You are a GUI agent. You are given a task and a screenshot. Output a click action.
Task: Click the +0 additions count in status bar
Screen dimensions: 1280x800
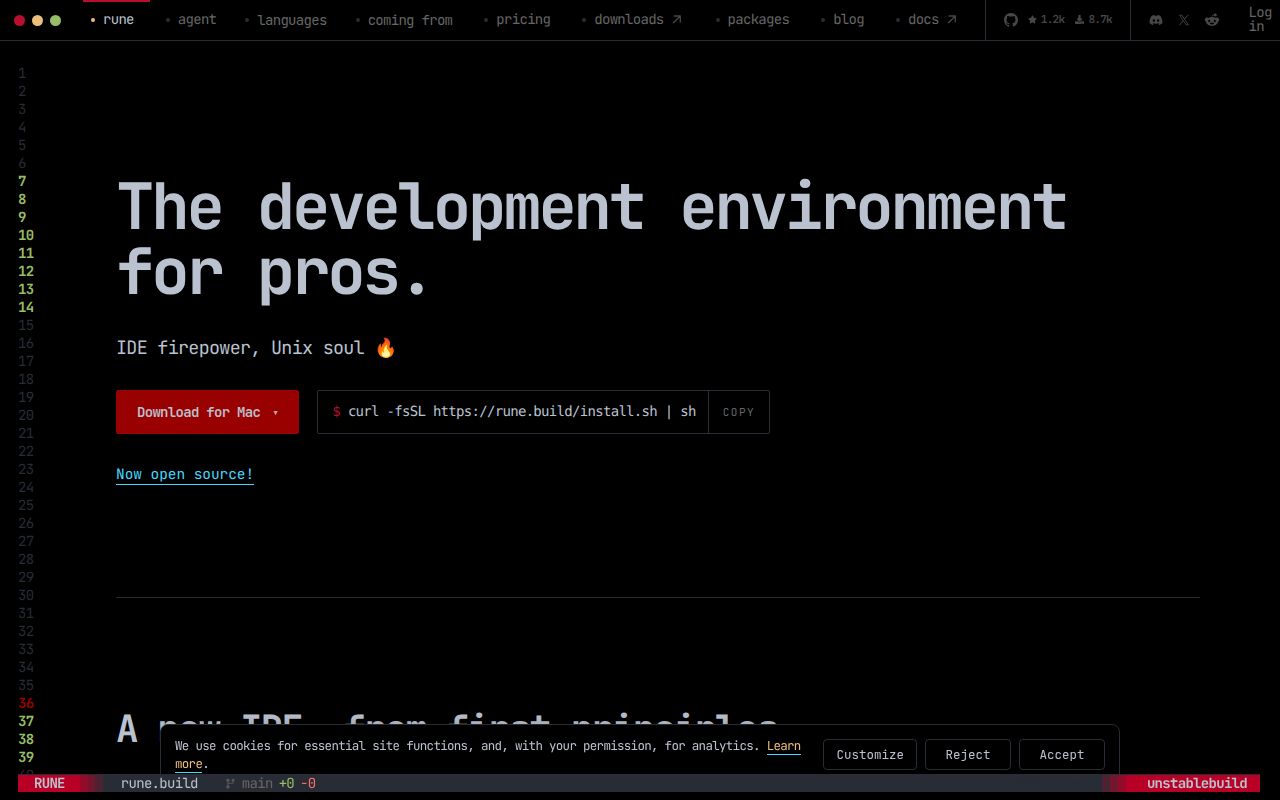pos(286,783)
